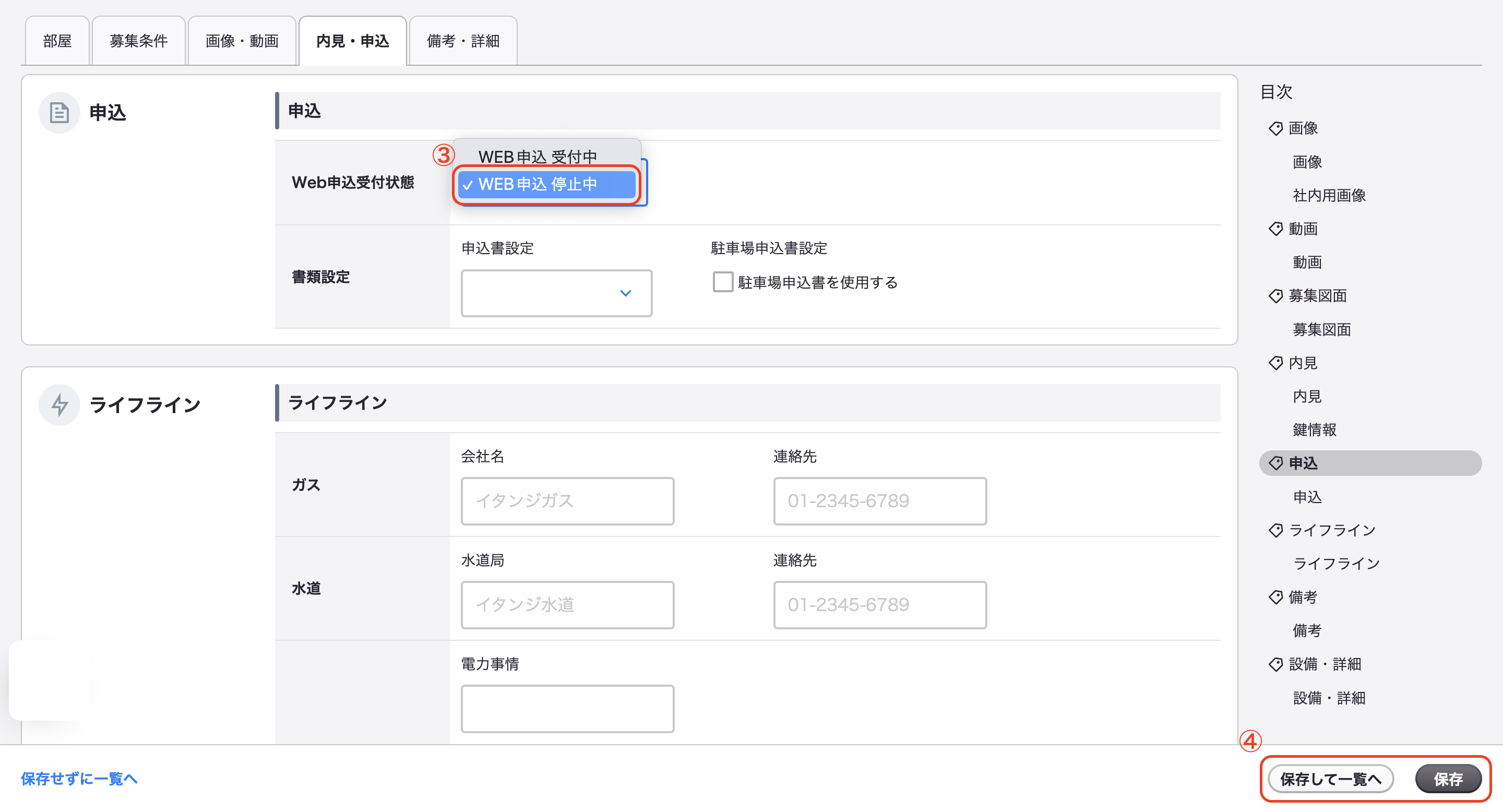
Task: Jump to 動画 heading in 目次
Action: click(1304, 229)
